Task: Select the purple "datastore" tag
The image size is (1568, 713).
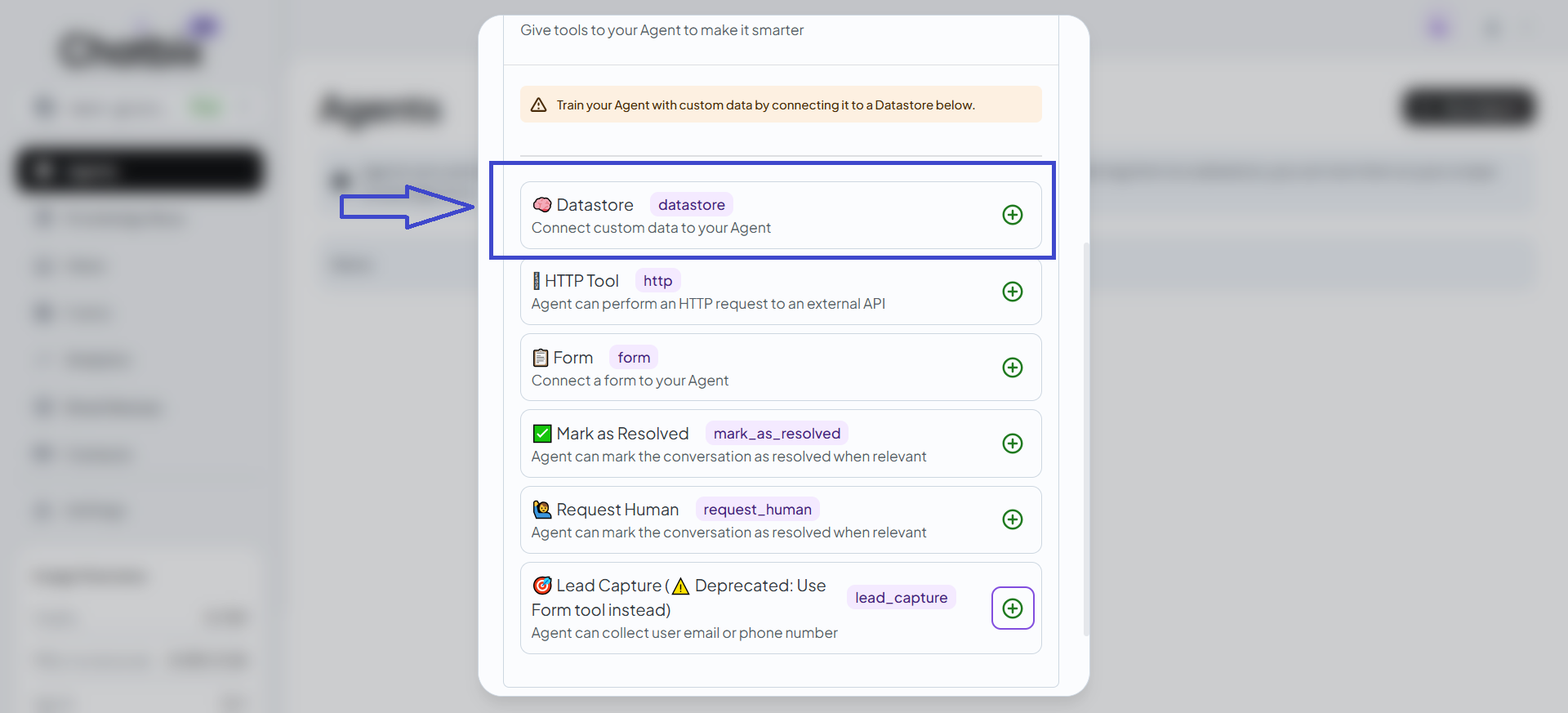Action: tap(691, 204)
